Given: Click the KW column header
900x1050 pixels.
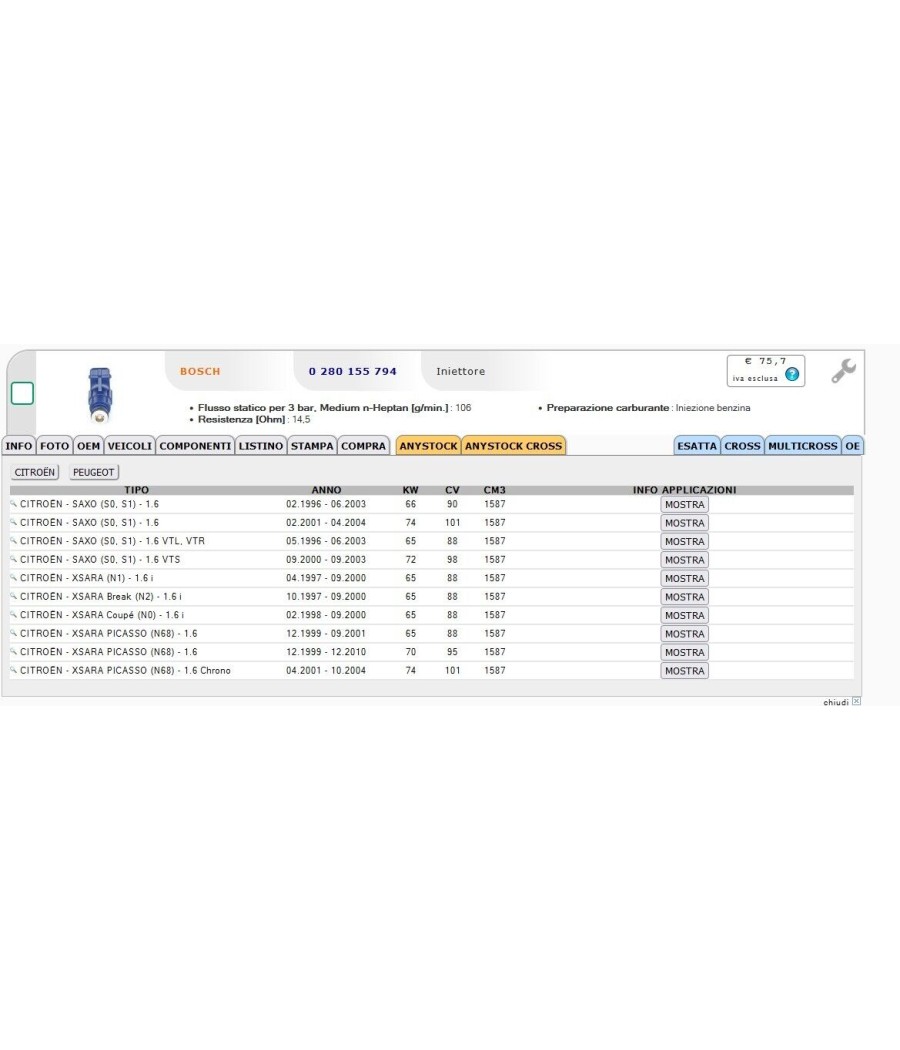Looking at the screenshot, I should point(410,490).
